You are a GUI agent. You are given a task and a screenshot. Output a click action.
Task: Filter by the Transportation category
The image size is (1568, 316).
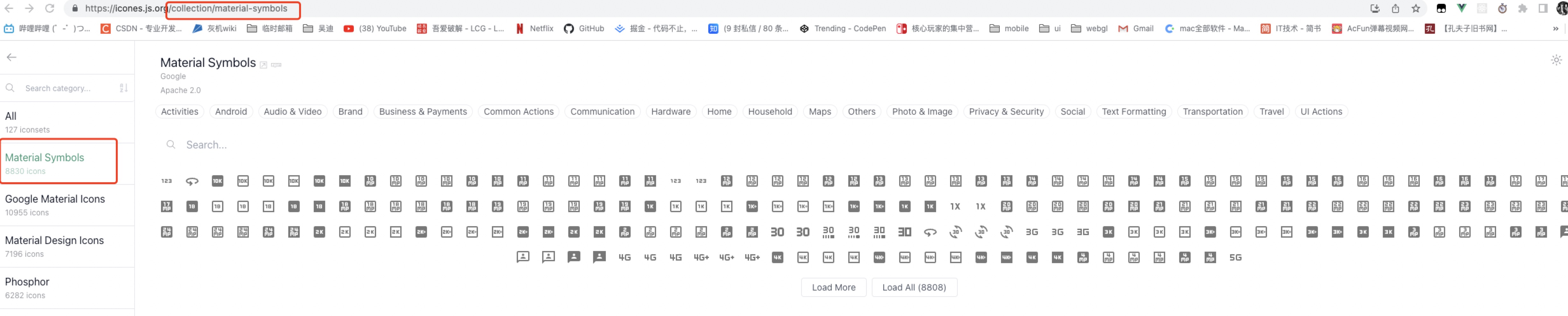[1212, 111]
